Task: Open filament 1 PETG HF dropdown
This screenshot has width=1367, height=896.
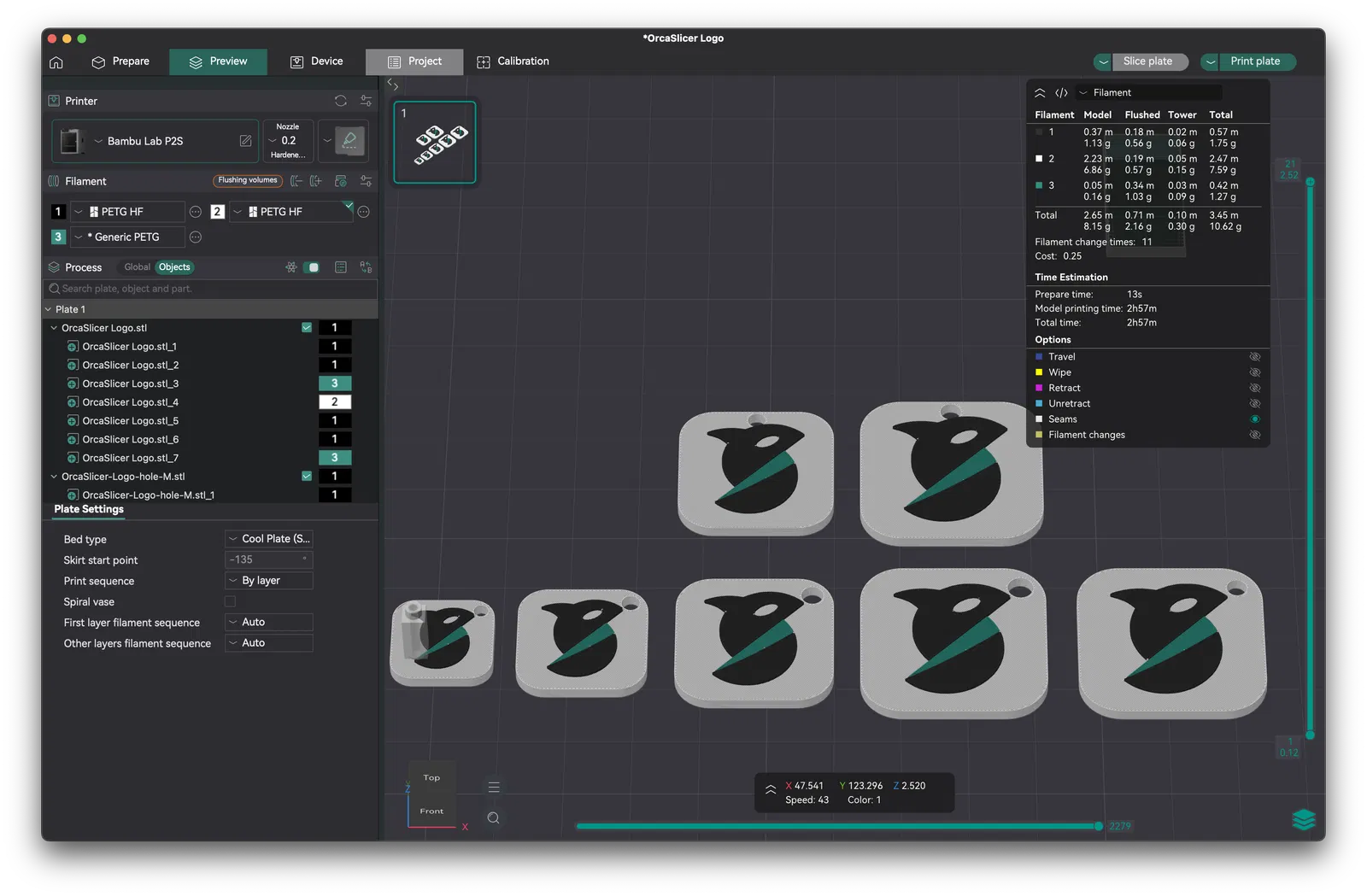Action: point(128,212)
